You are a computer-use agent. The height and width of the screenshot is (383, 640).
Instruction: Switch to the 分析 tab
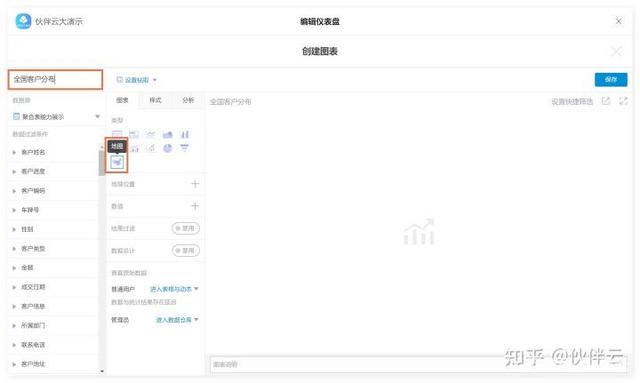pos(188,100)
